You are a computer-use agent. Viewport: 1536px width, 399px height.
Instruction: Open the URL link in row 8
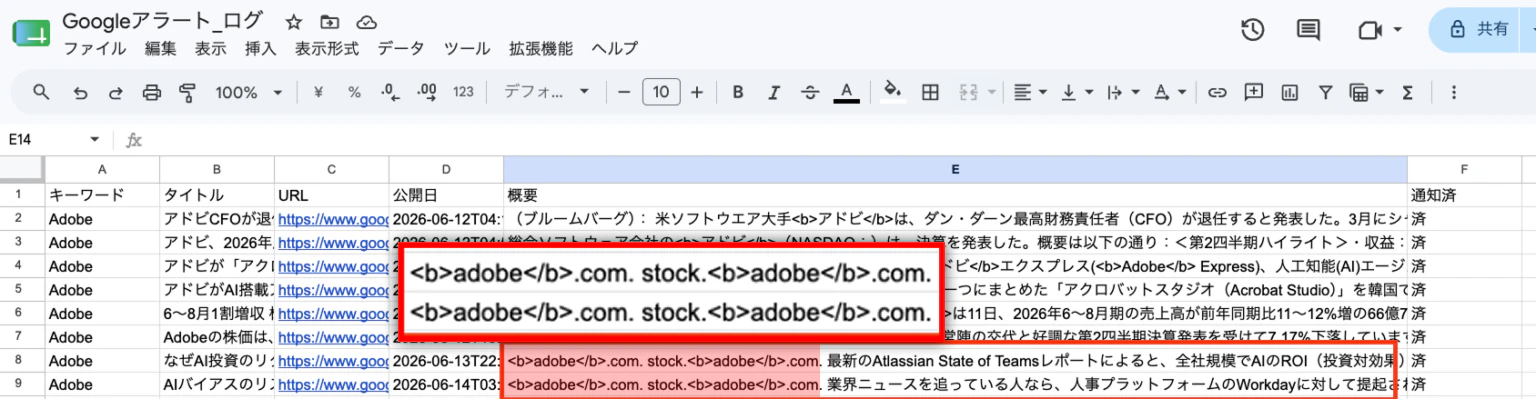[333, 360]
